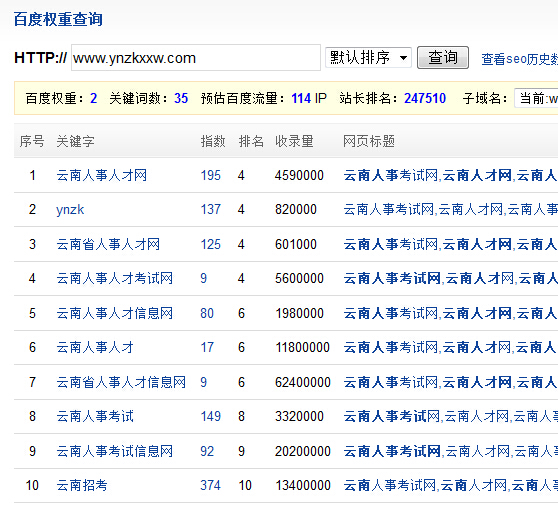Click the 百度权重查询 page heading
Image resolution: width=558 pixels, height=507 pixels.
[58, 20]
